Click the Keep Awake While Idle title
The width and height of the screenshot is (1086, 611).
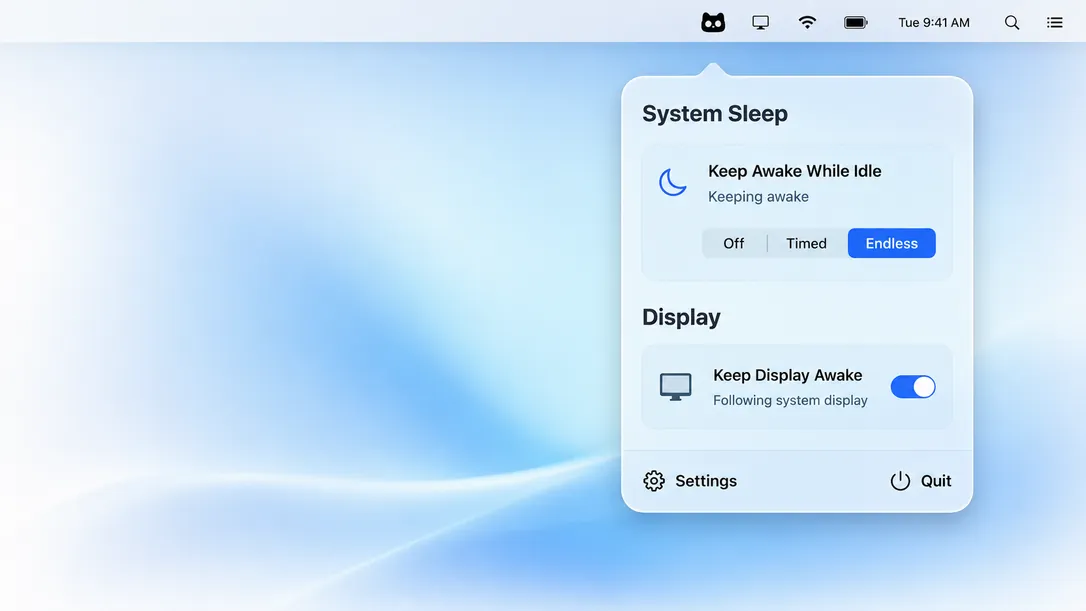[794, 171]
